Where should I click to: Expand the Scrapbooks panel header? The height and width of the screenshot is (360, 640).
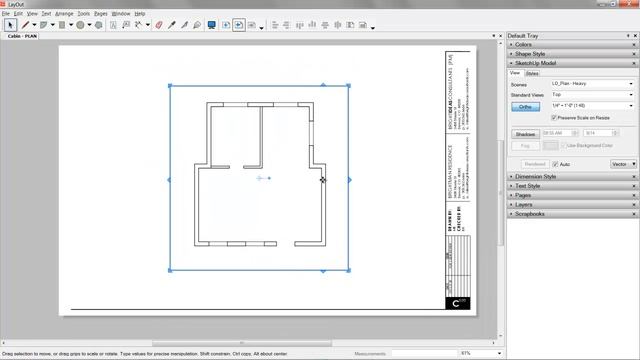click(x=529, y=214)
